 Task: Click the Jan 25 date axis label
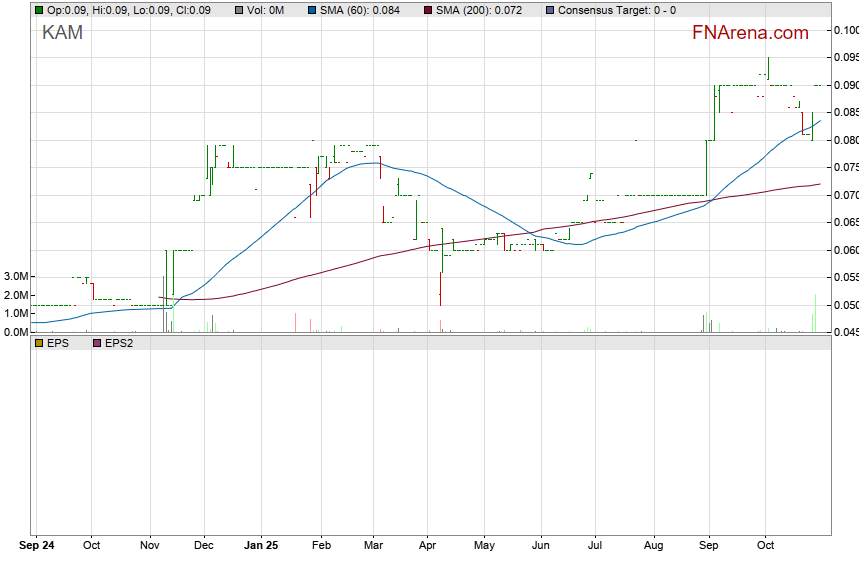[x=261, y=546]
